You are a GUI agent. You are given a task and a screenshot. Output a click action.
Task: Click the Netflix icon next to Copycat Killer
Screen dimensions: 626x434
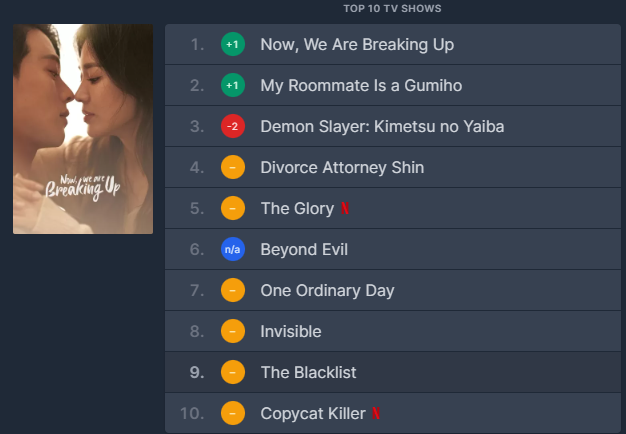pyautogui.click(x=375, y=413)
